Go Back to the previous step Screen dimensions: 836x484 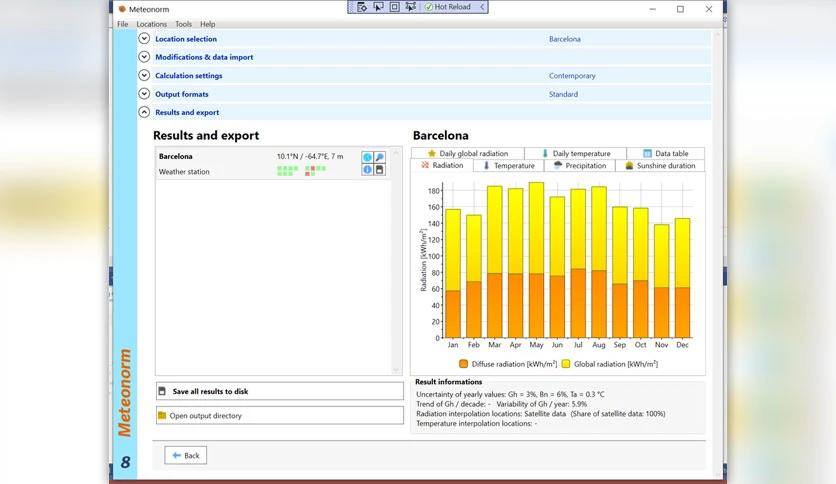(186, 455)
